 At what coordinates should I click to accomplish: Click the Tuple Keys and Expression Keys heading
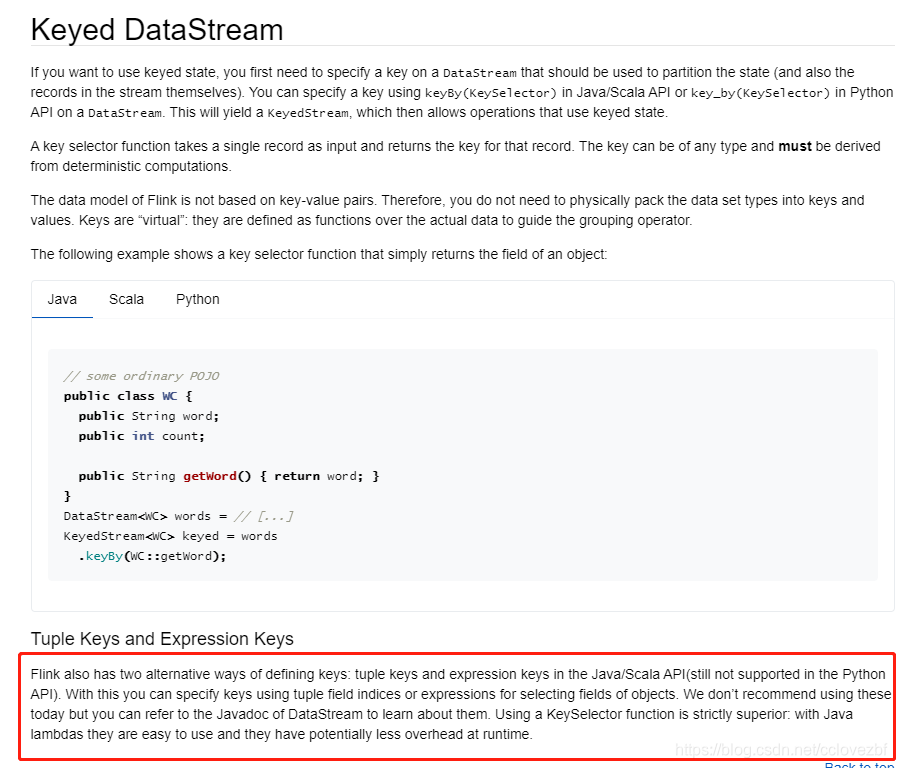pos(162,638)
